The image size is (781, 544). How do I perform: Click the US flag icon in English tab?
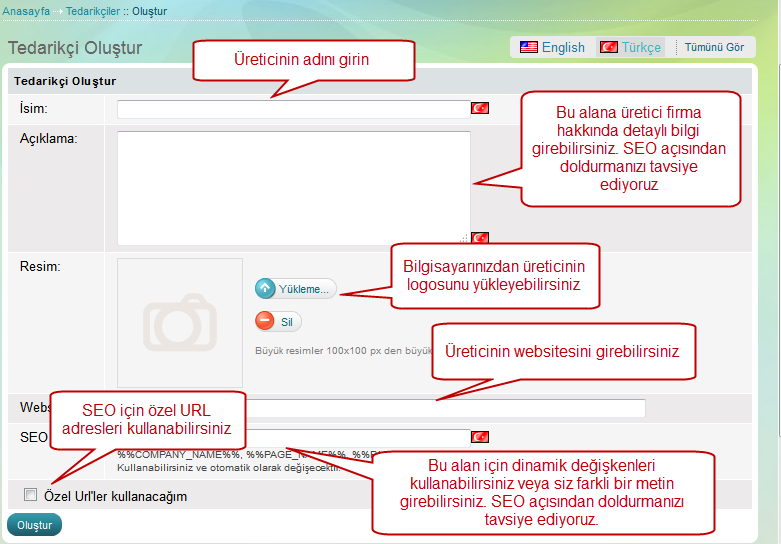(x=528, y=47)
